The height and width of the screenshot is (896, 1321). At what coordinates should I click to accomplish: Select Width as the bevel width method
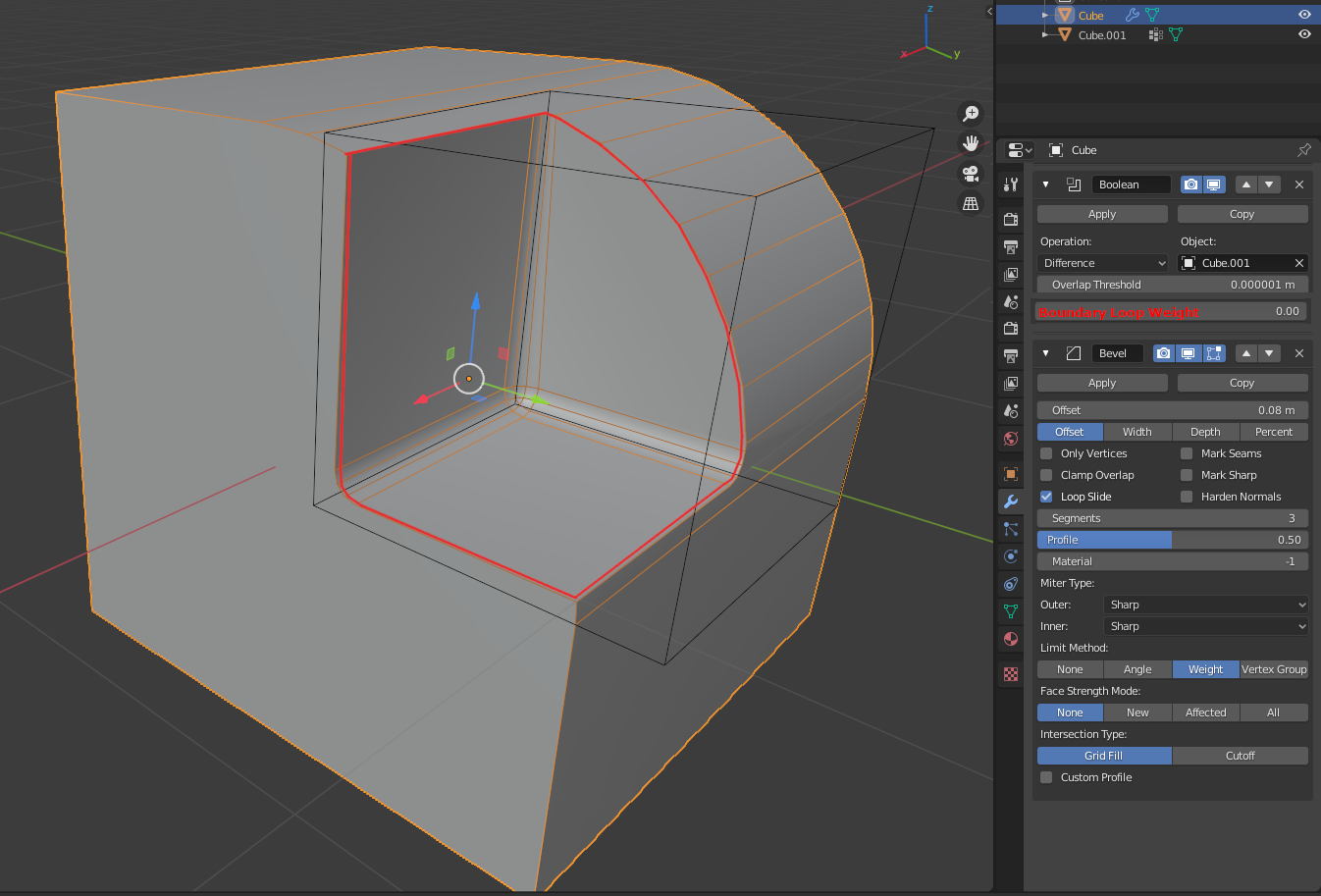click(1137, 432)
